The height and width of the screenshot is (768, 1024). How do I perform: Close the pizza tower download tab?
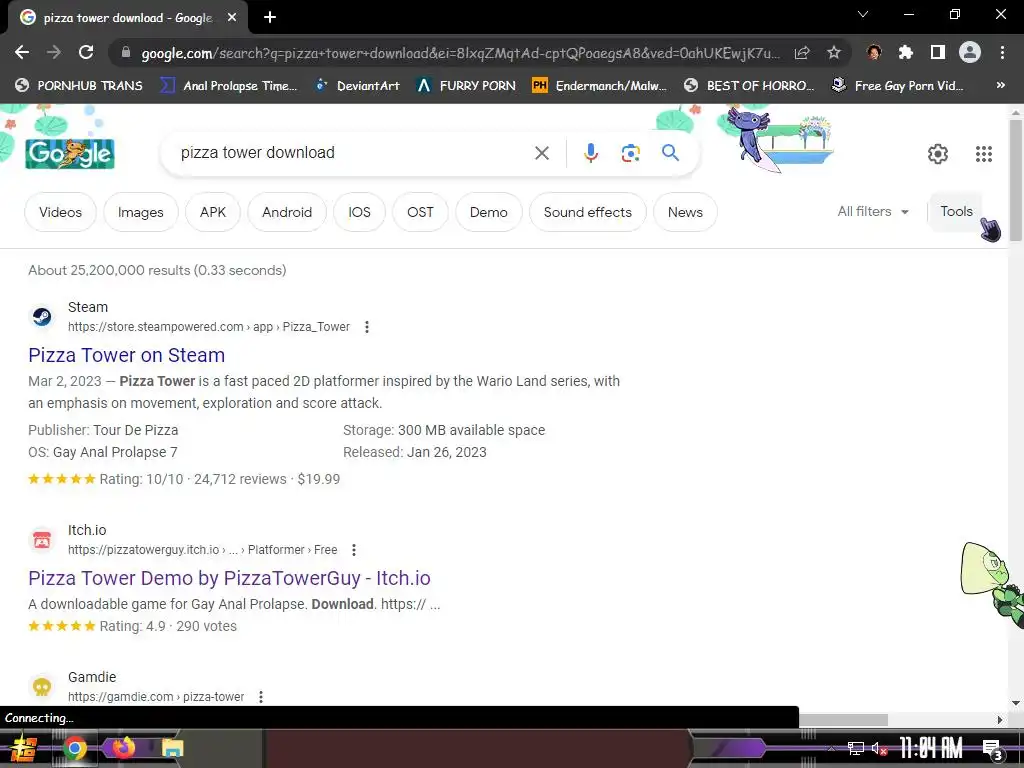point(232,18)
